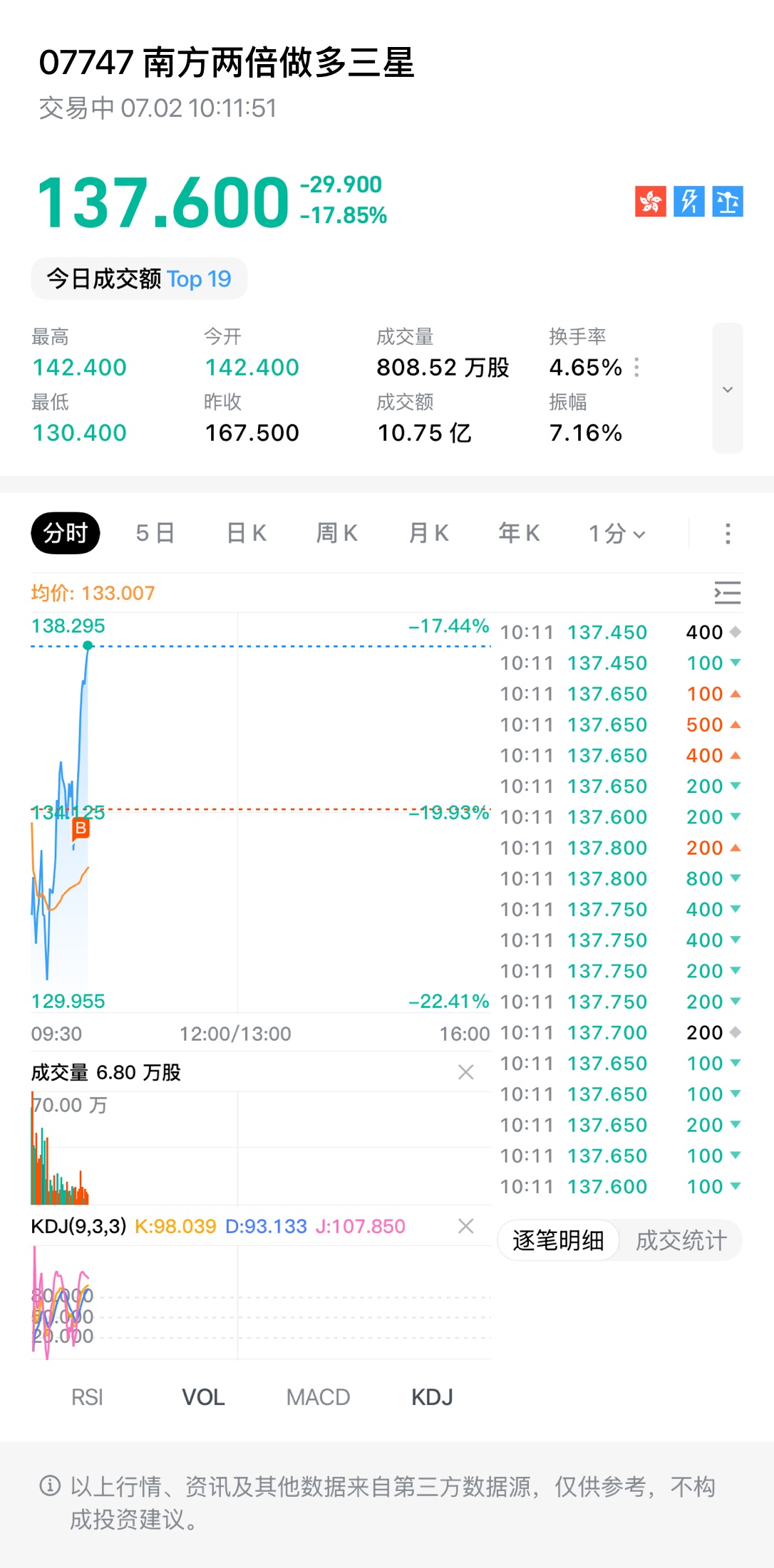774x1568 pixels.
Task: Expand the quote details chevron
Action: [728, 388]
